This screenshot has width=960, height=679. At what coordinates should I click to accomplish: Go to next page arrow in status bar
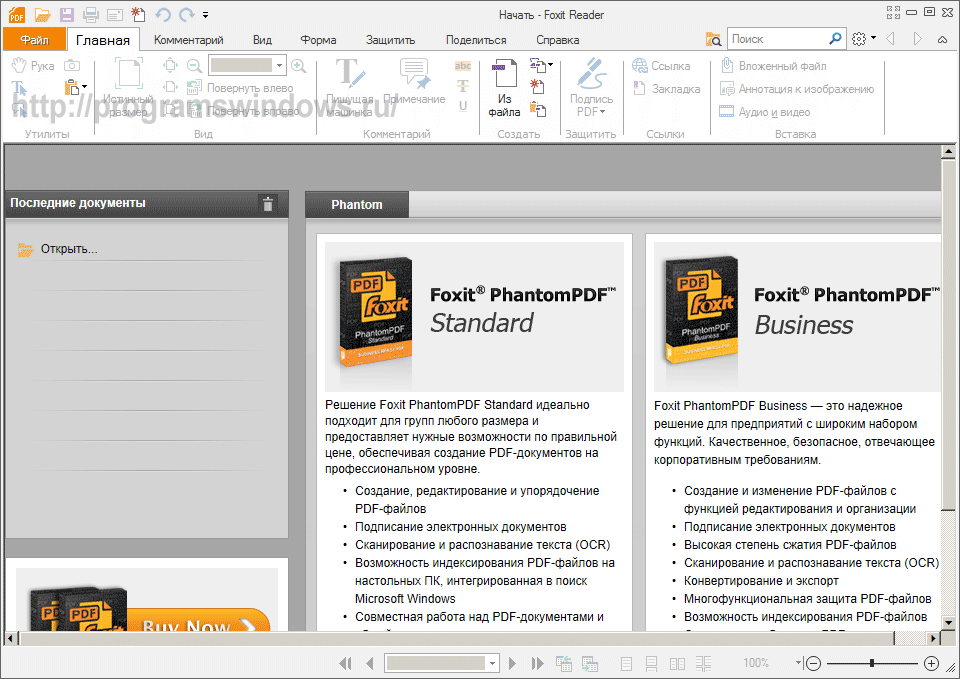(x=513, y=663)
